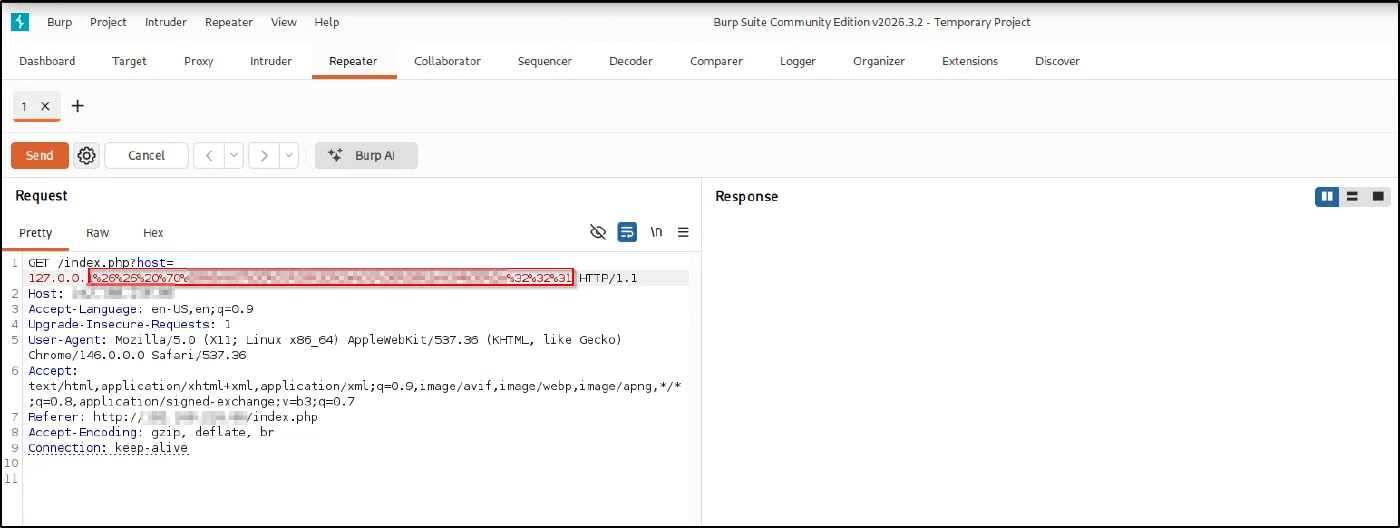
Task: Click the Cancel button
Action: (x=146, y=155)
